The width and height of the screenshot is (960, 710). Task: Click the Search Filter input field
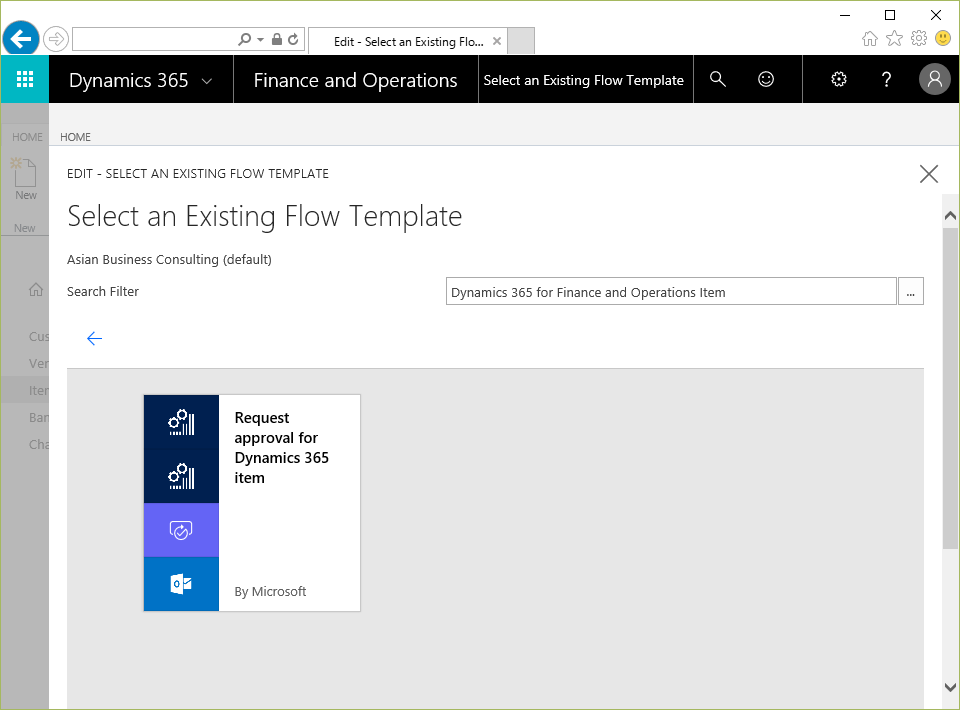click(671, 291)
